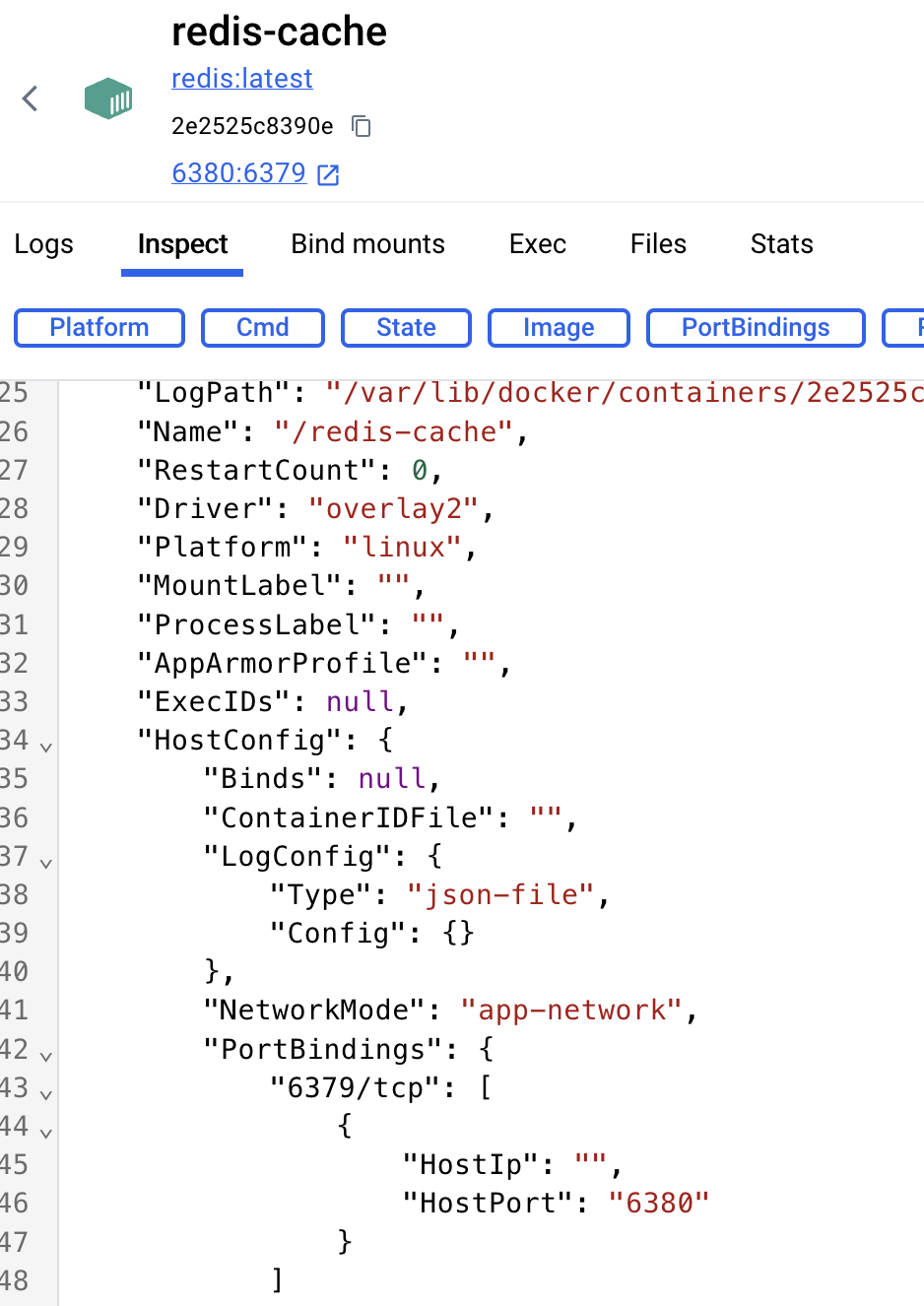Screen dimensions: 924x1306
Task: Go back using the left chevron arrow
Action: (31, 98)
